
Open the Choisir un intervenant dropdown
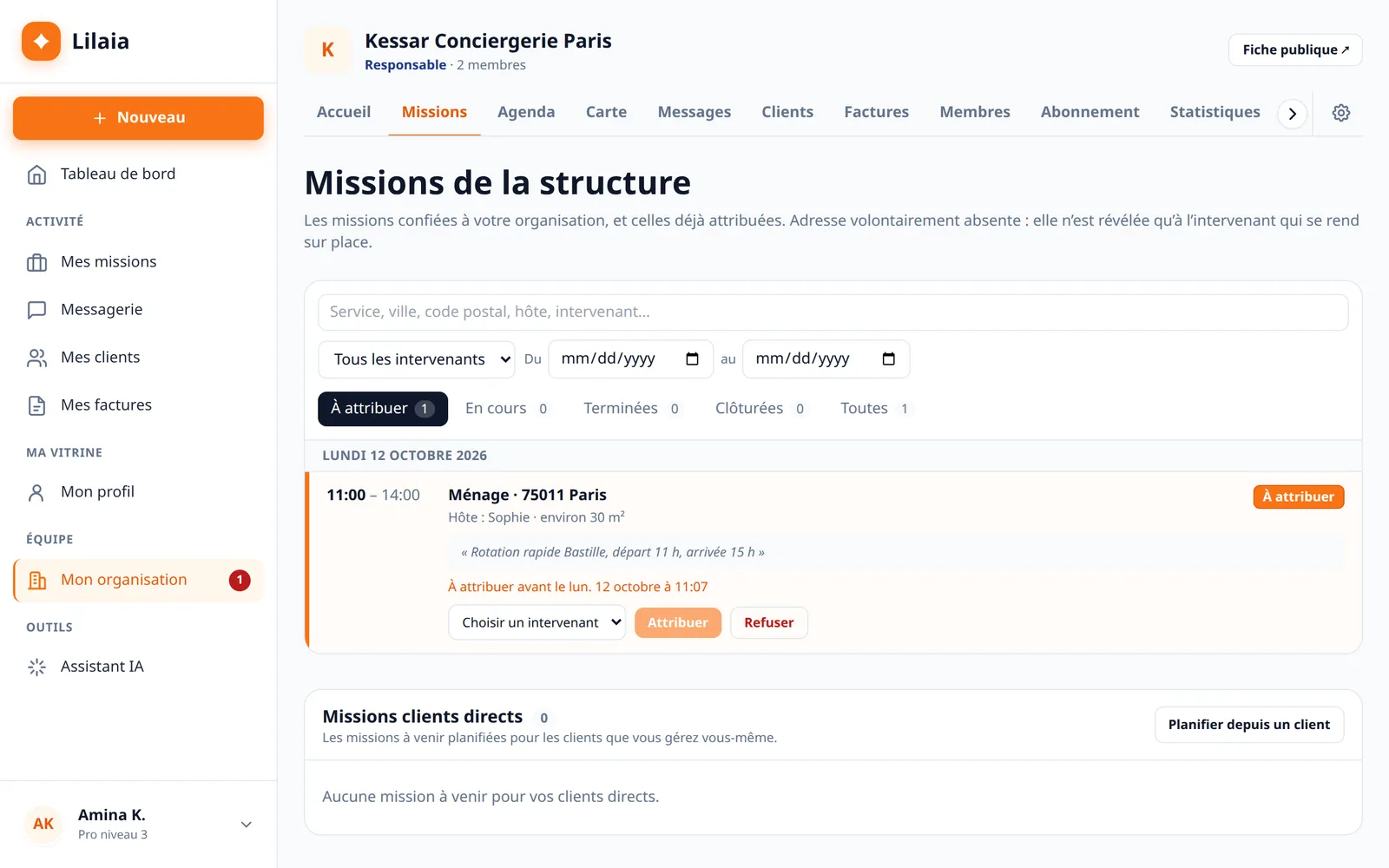click(537, 622)
